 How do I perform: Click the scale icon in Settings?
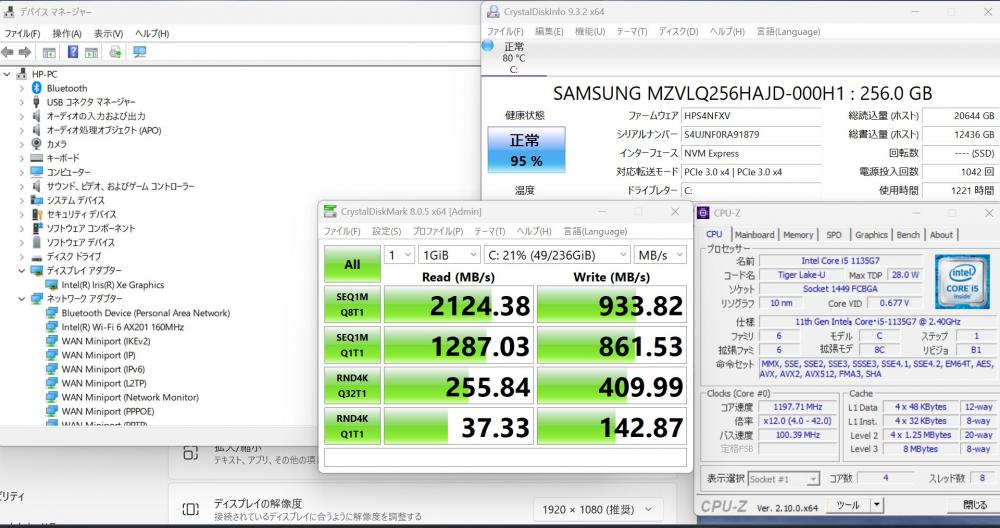point(191,453)
